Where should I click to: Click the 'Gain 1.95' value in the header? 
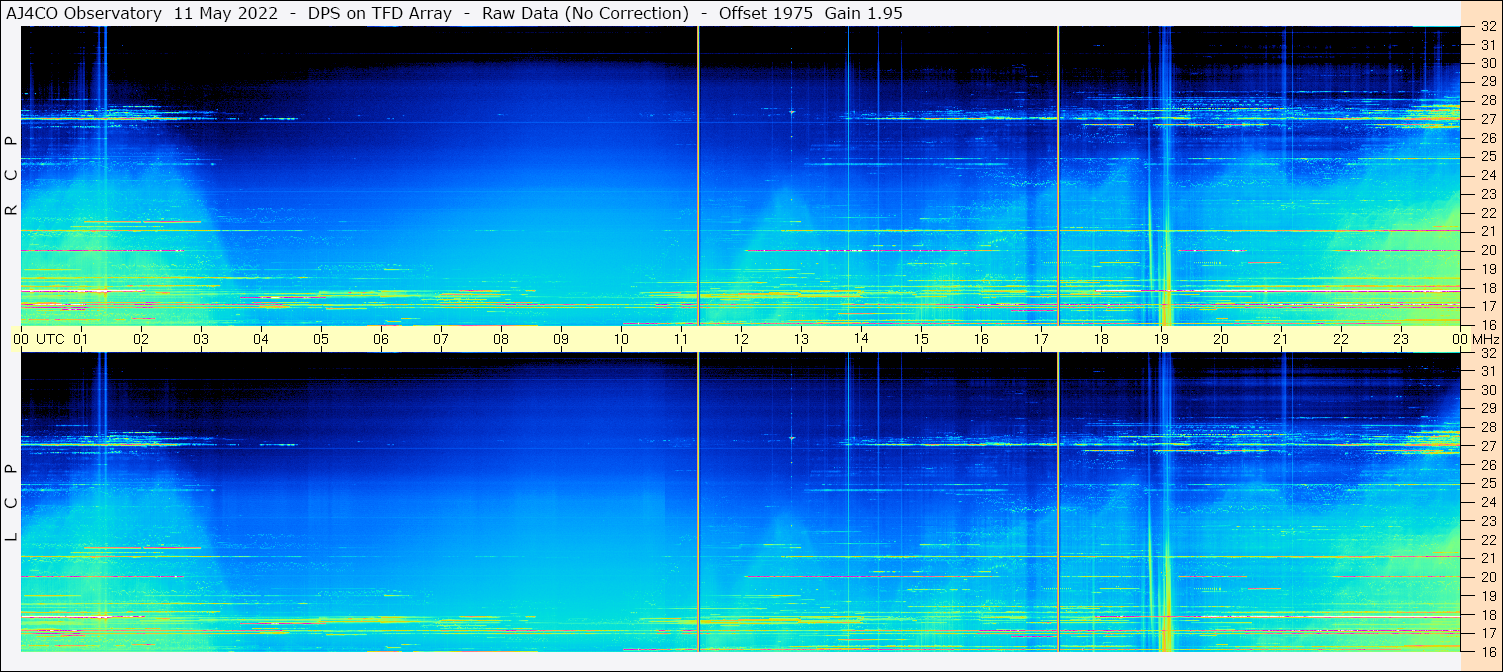coord(863,13)
